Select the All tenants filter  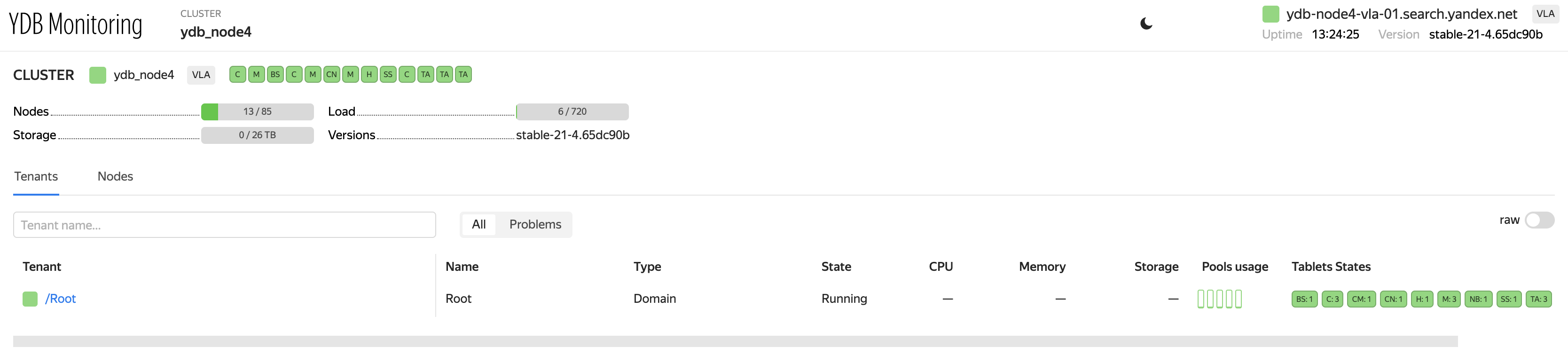pyautogui.click(x=479, y=224)
